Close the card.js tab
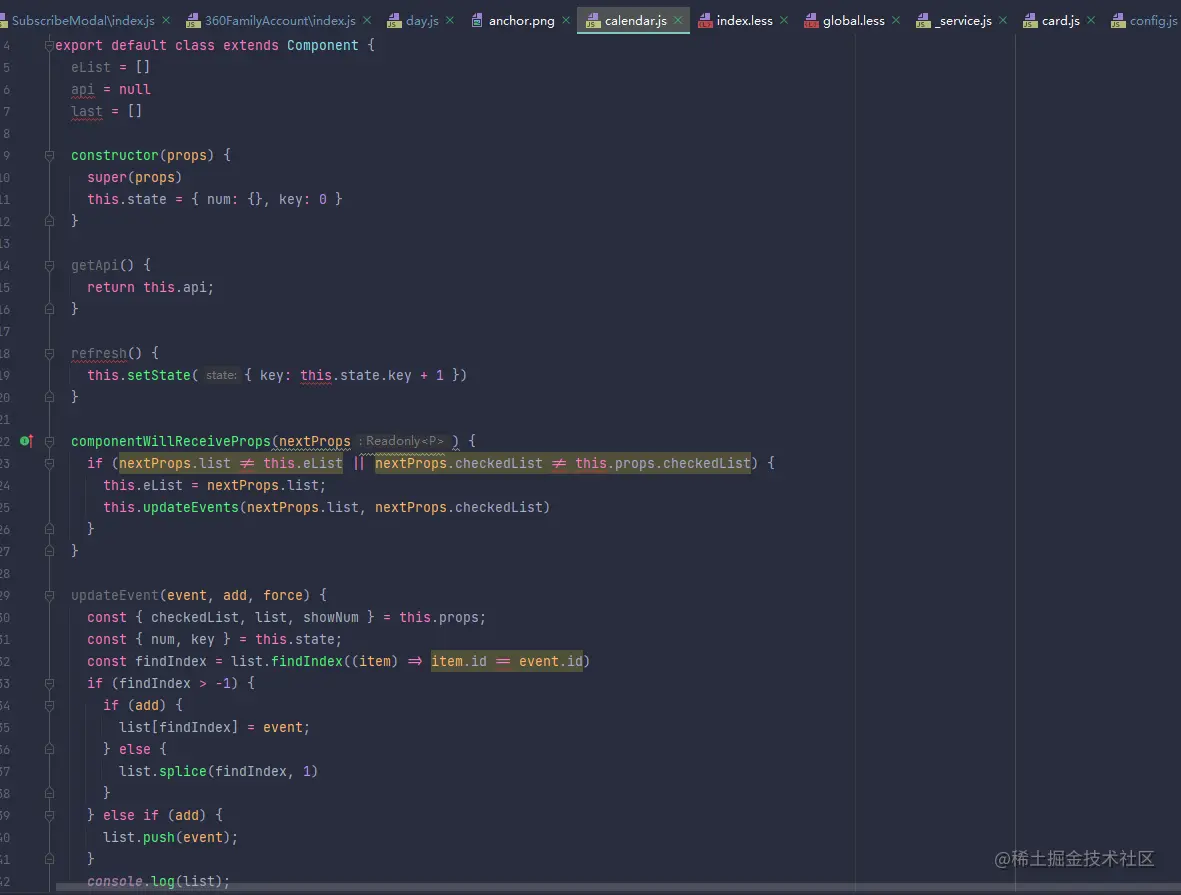This screenshot has height=895, width=1181. [1091, 20]
